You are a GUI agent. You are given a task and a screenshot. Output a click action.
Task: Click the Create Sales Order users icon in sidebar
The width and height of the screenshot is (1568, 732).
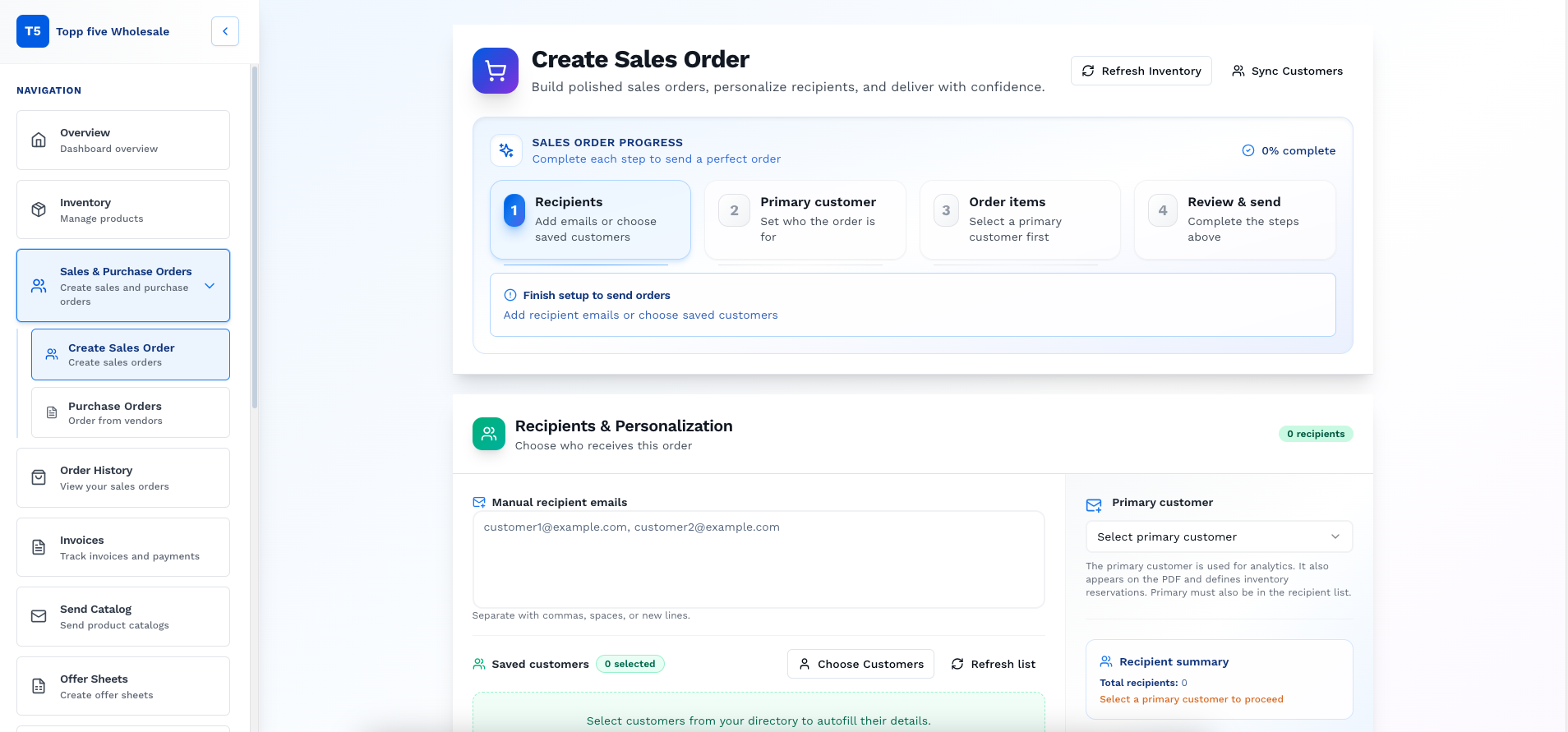point(52,354)
